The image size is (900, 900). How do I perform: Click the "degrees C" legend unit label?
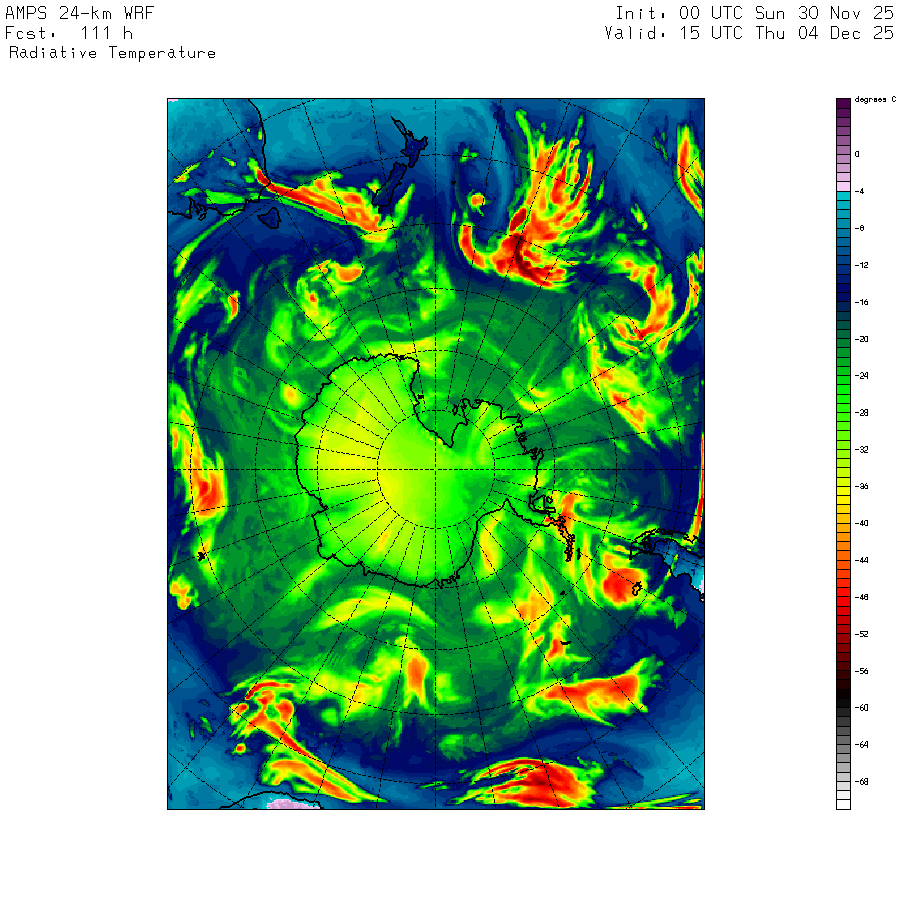click(x=875, y=100)
